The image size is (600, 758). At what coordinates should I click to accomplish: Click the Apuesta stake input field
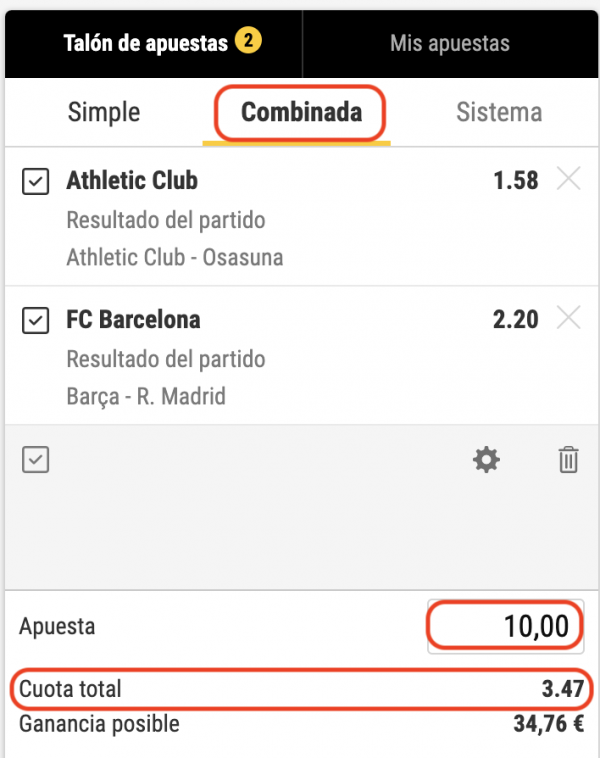[504, 627]
